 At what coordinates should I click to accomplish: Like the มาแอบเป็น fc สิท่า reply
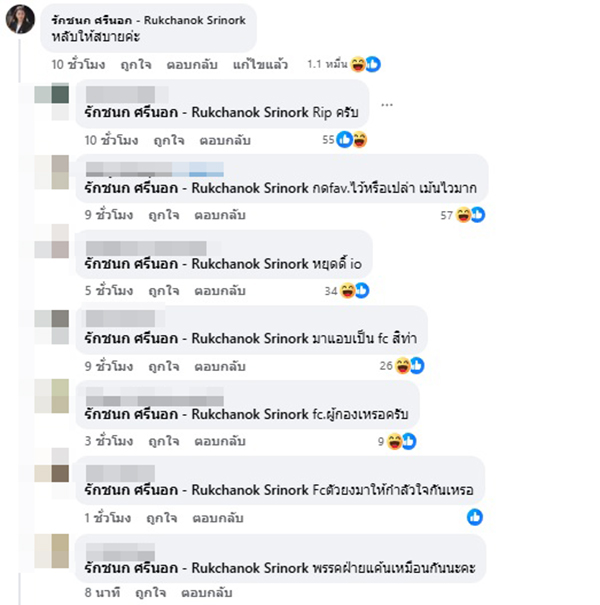(x=164, y=366)
